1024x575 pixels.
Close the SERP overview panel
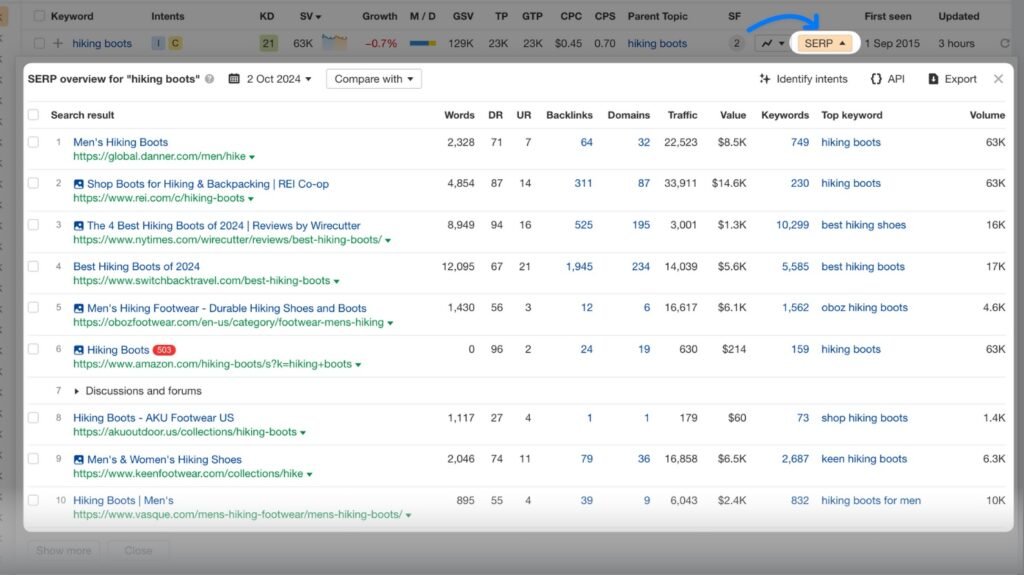pos(998,79)
